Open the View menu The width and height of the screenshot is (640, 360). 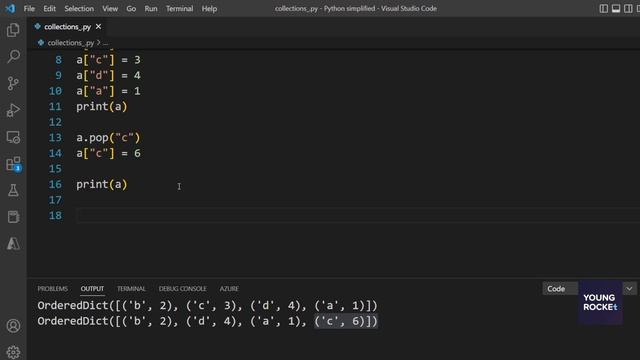[x=110, y=9]
